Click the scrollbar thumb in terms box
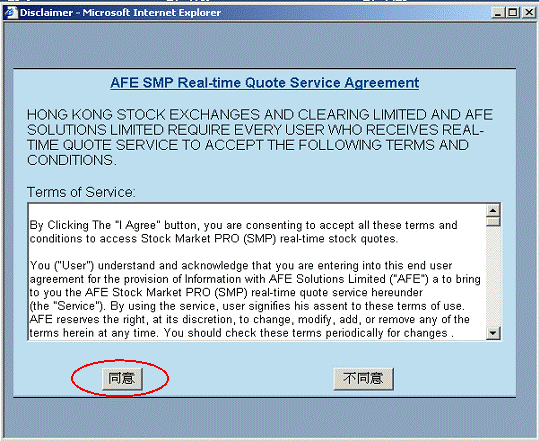 click(x=493, y=222)
